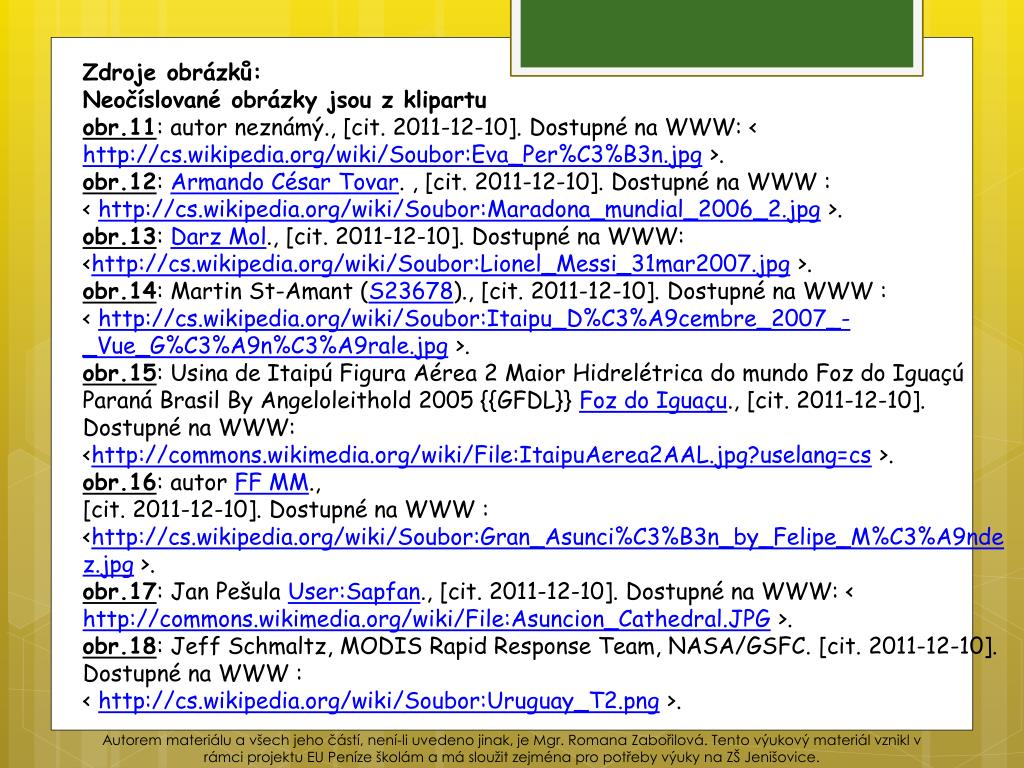Open the Lionel_Messi_31mar2007.jpg link
Screen dimensions: 1024x768
pyautogui.click(x=441, y=264)
